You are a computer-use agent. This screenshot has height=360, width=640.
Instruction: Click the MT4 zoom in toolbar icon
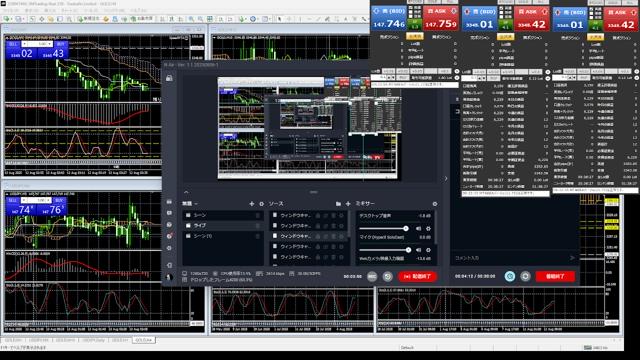tap(191, 19)
